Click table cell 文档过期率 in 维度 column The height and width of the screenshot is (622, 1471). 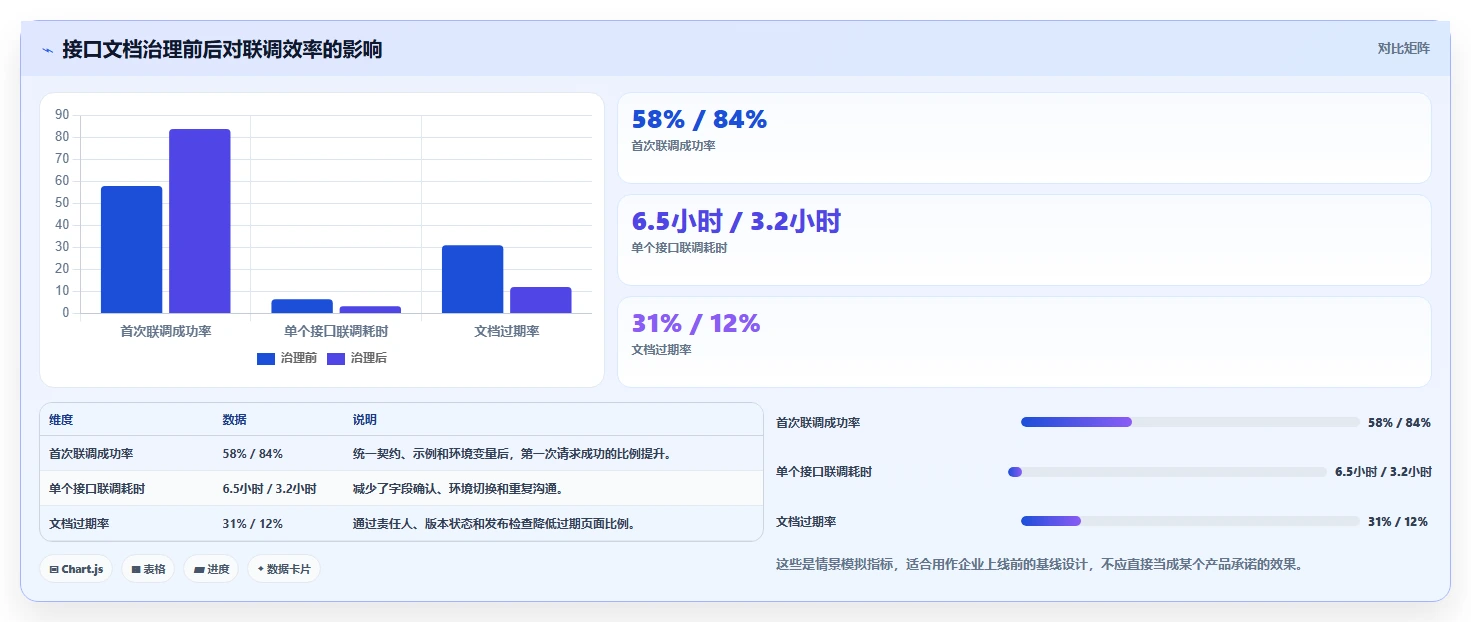click(79, 524)
